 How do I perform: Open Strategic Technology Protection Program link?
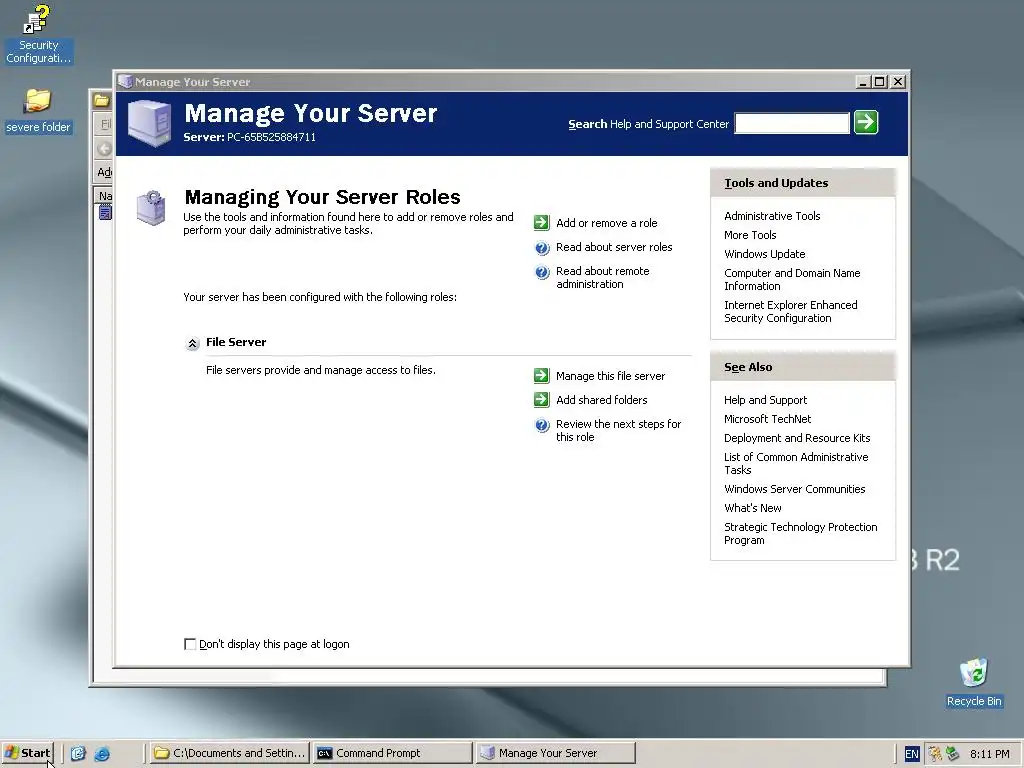[801, 534]
